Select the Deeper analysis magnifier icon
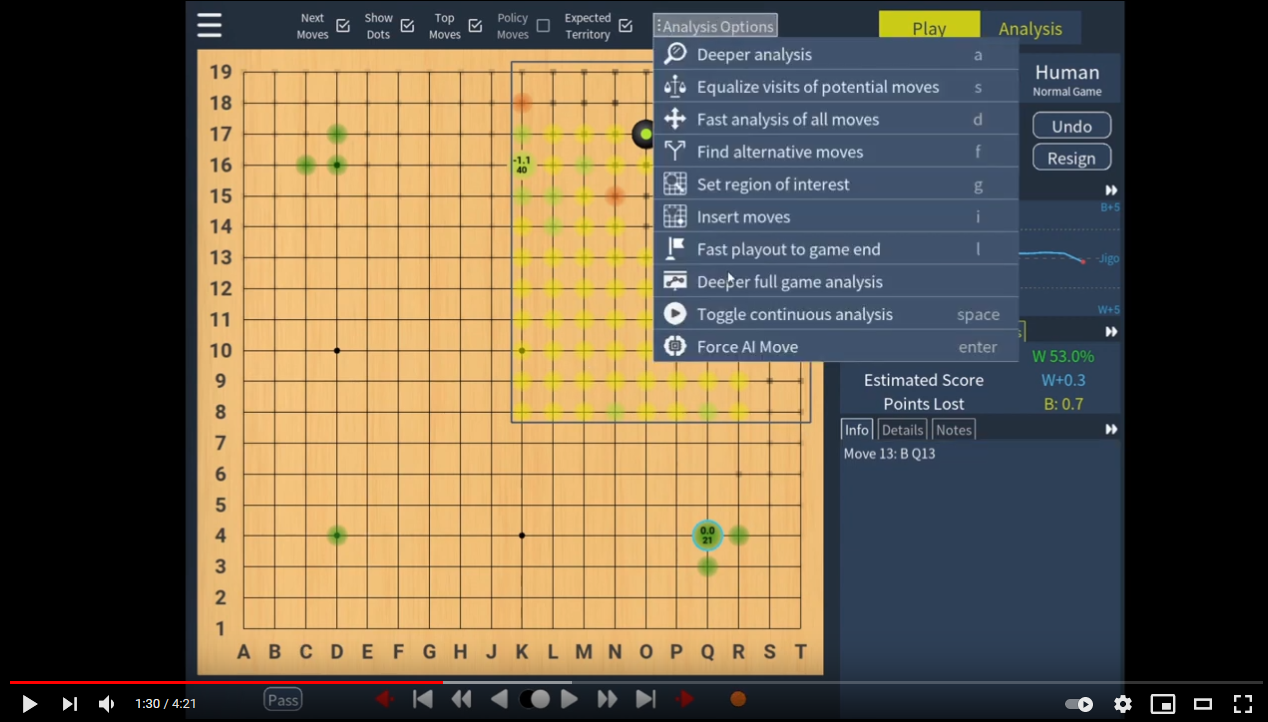Viewport: 1268px width, 722px height. click(x=675, y=55)
